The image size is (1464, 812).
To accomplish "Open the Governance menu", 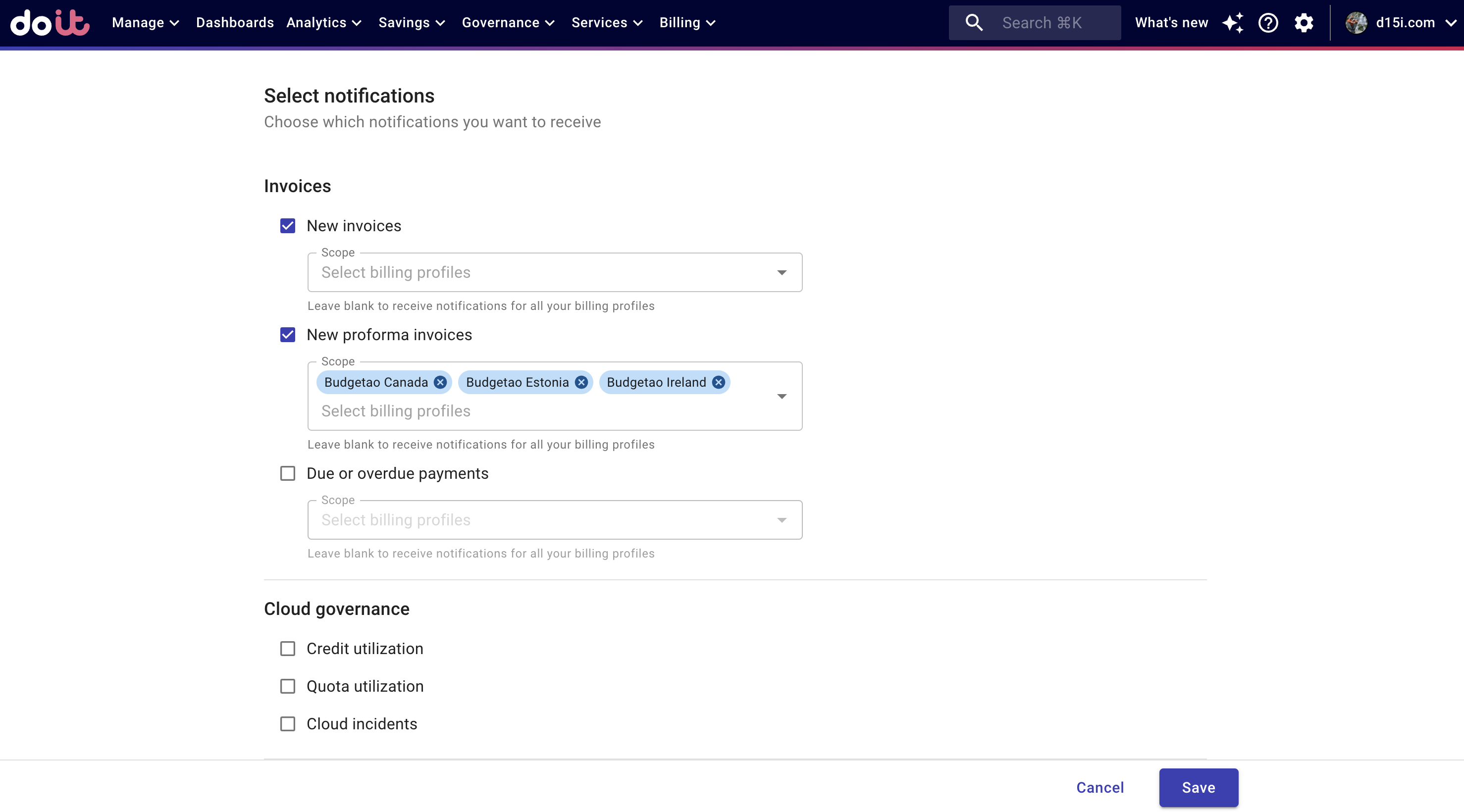I will coord(508,23).
